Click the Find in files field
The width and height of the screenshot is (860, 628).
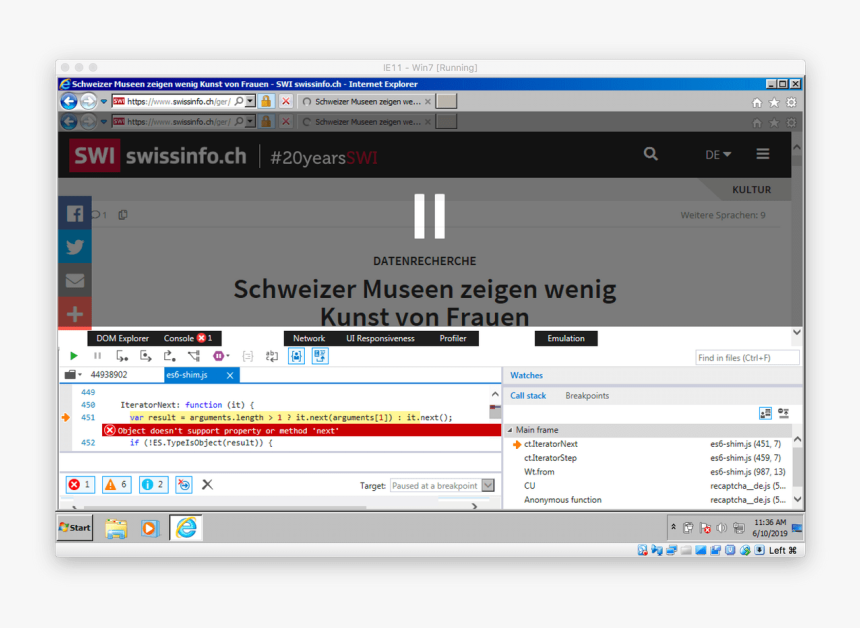pyautogui.click(x=747, y=358)
